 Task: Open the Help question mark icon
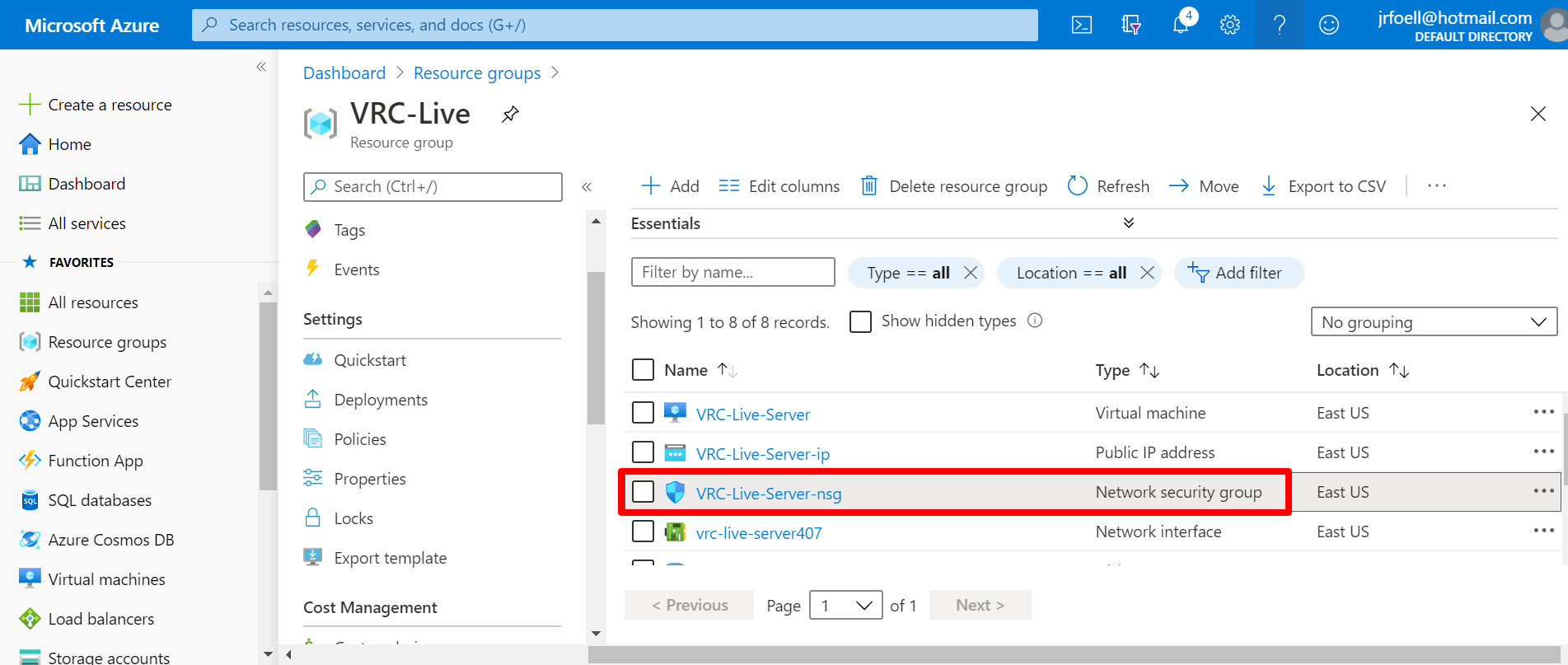click(x=1280, y=25)
